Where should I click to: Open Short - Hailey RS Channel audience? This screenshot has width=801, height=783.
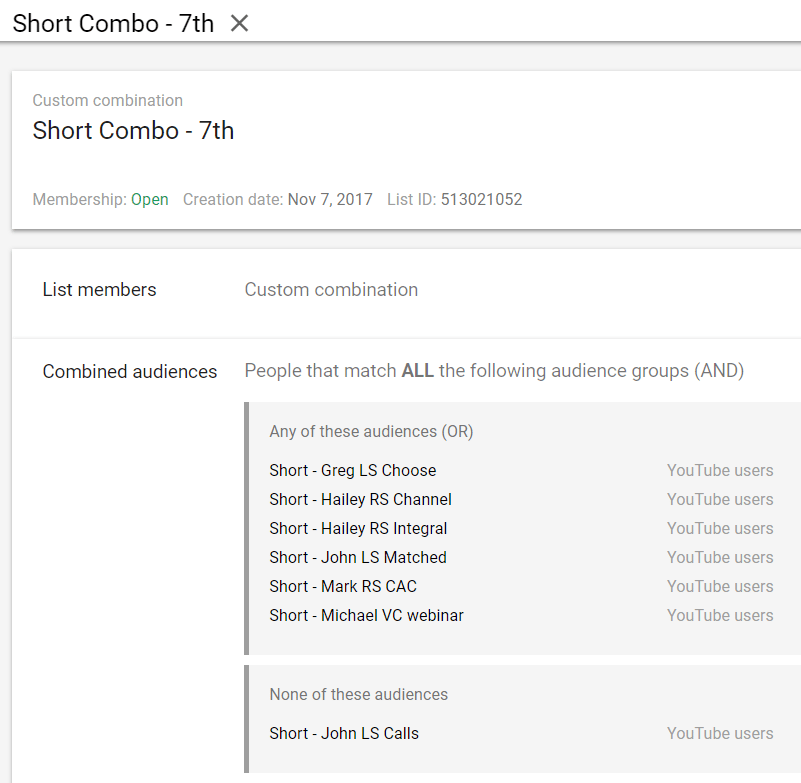[360, 499]
